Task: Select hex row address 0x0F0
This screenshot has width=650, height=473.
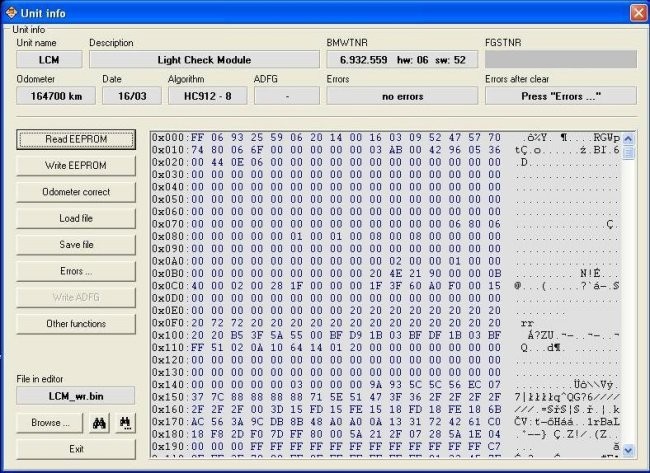Action: coord(170,323)
